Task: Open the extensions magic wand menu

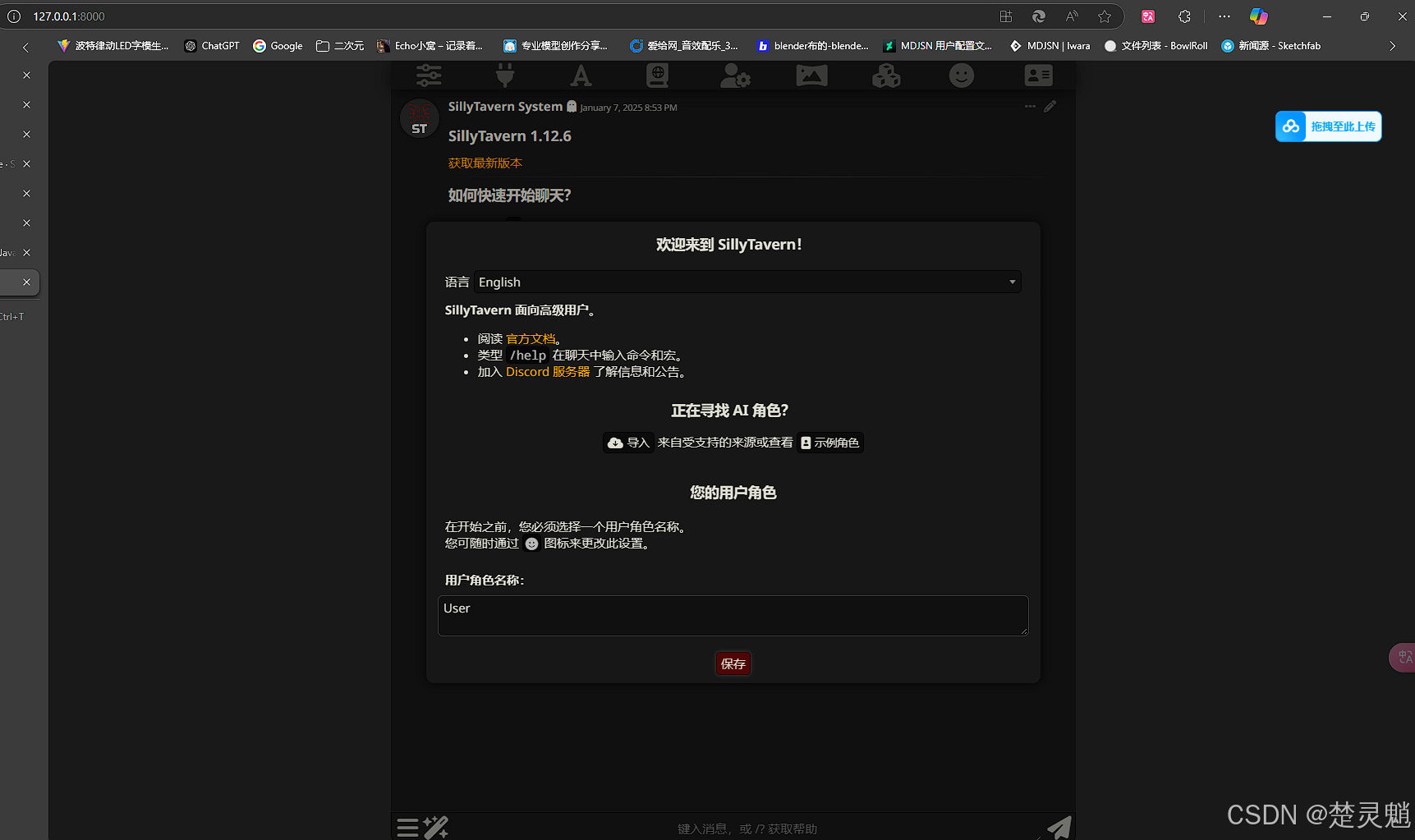Action: (436, 827)
